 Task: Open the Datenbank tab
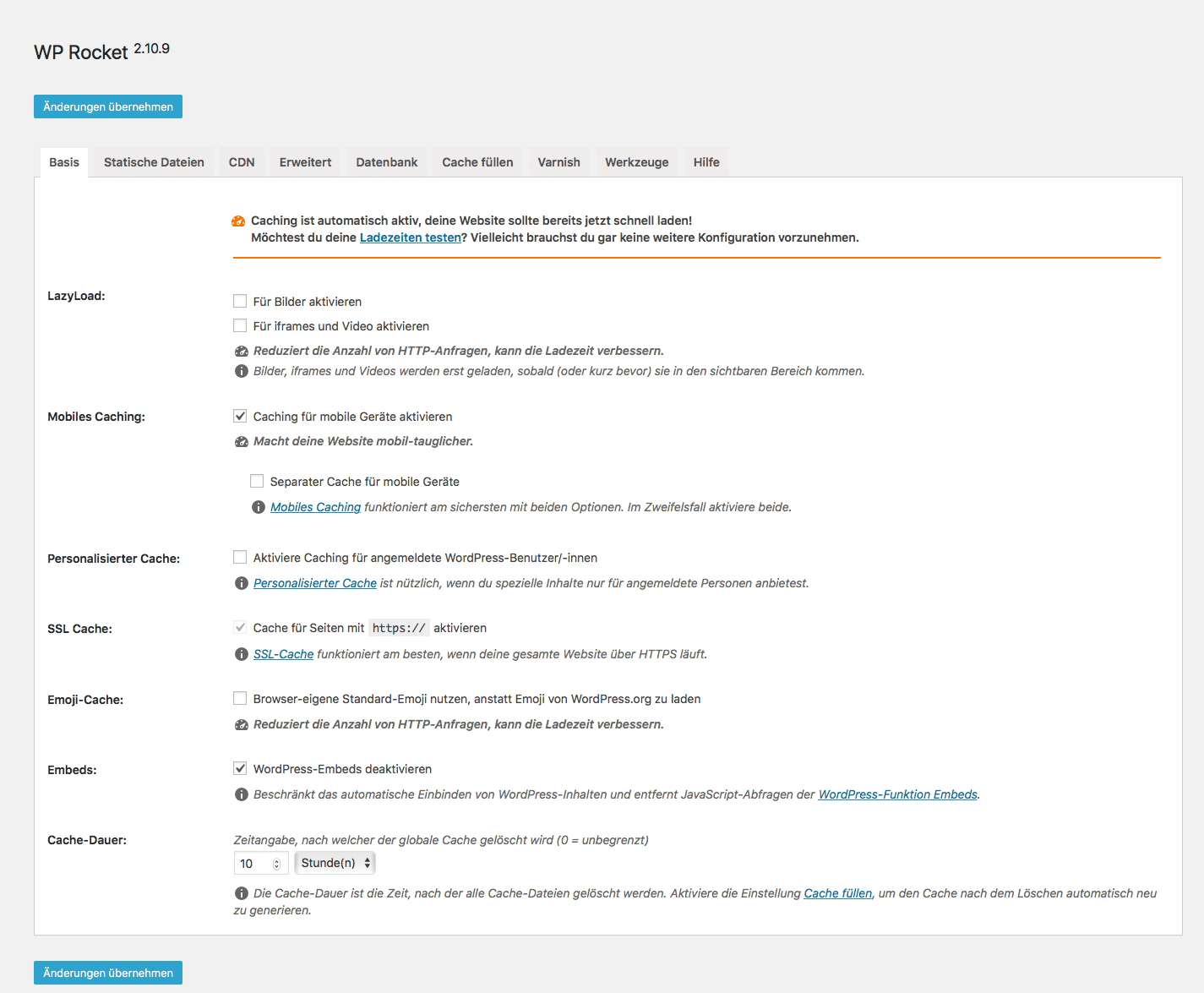[x=387, y=162]
